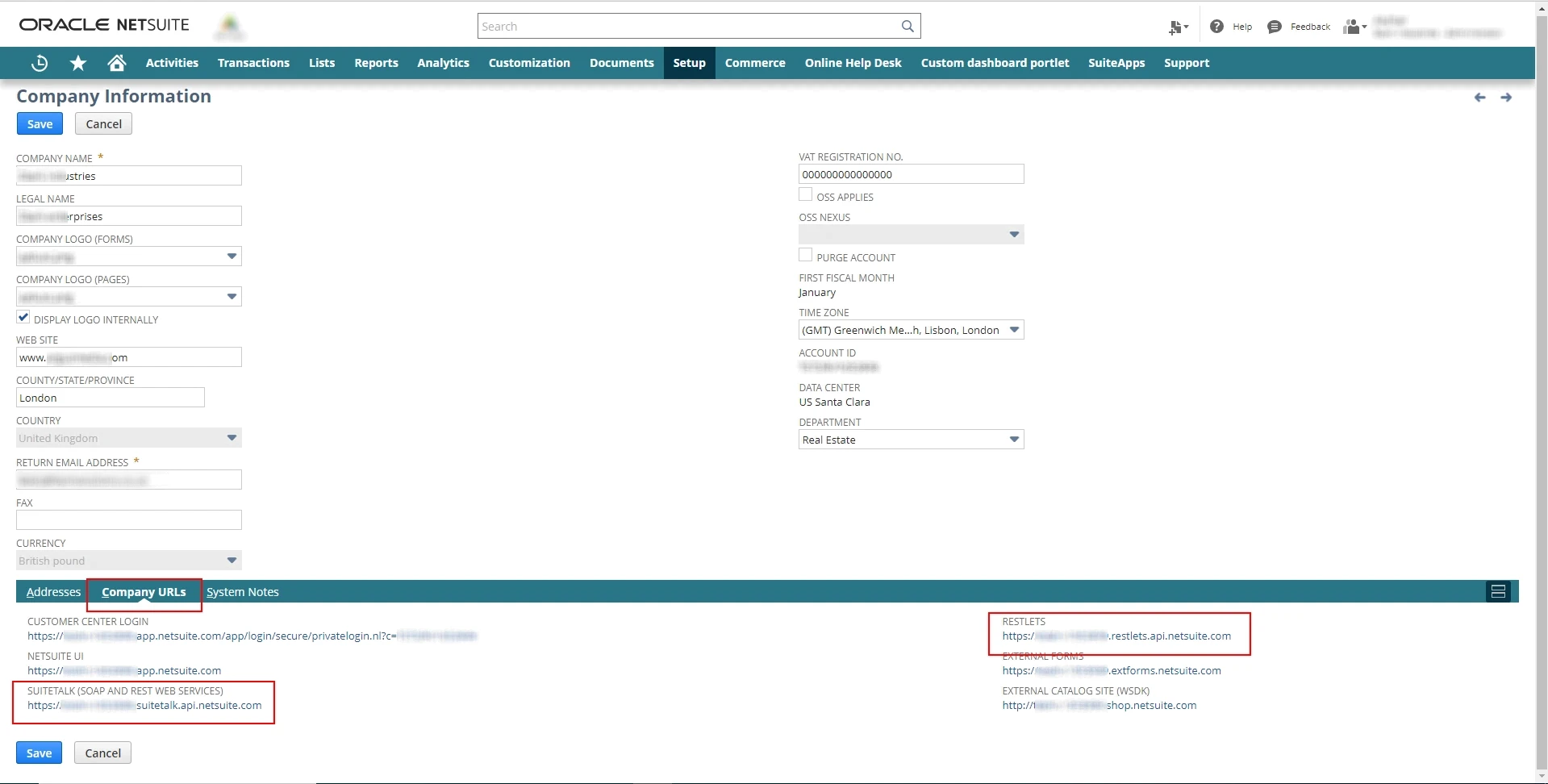Open the Transactions menu
Image resolution: width=1548 pixels, height=784 pixels.
(253, 63)
